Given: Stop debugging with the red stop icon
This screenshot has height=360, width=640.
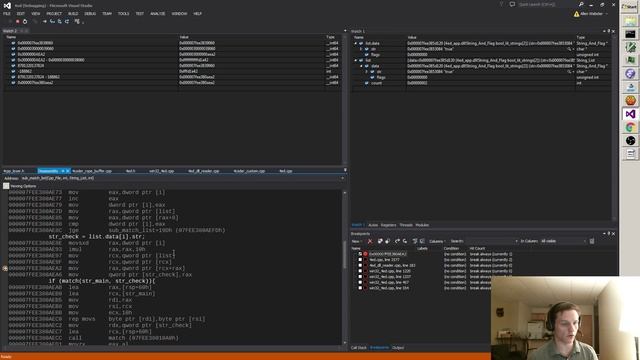Looking at the screenshot, I should [18, 21].
